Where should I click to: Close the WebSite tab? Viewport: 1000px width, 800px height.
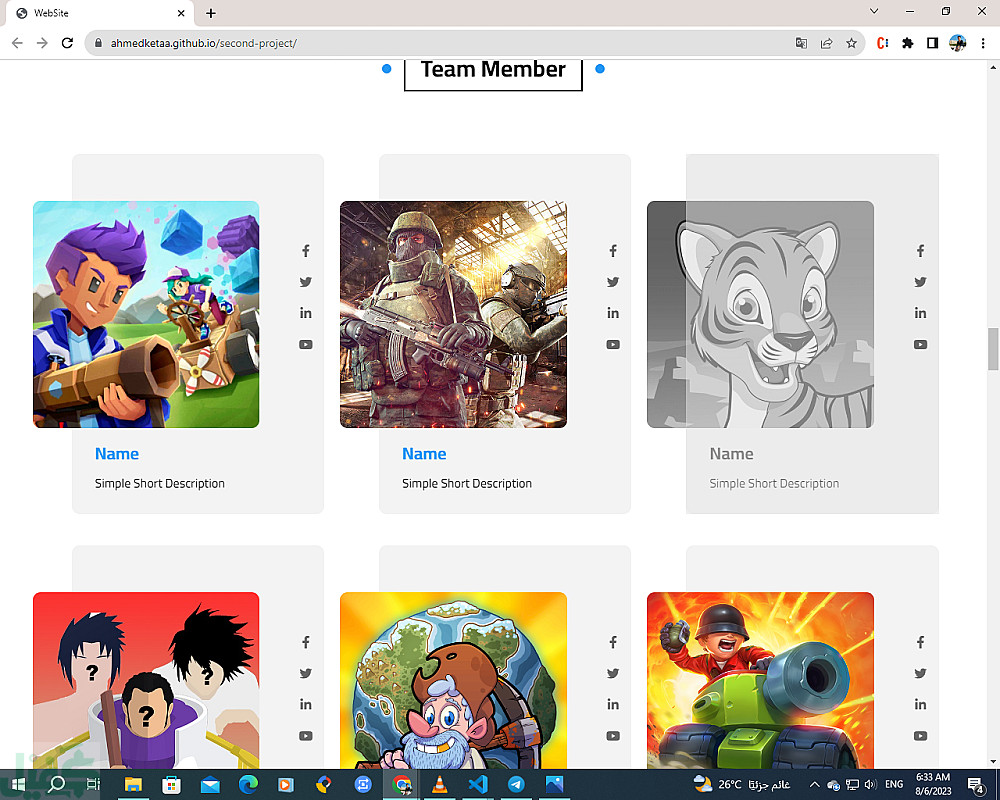pyautogui.click(x=181, y=13)
